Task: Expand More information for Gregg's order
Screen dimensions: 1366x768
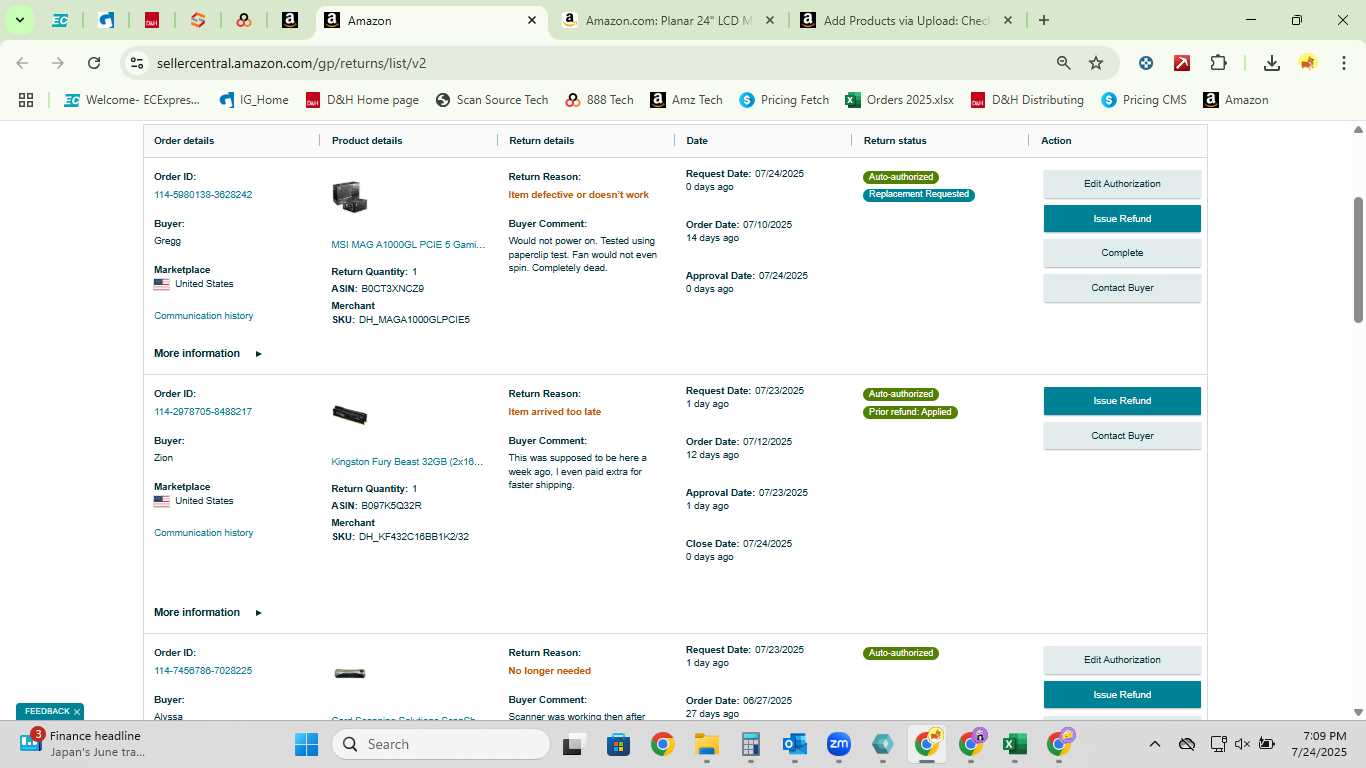Action: [208, 354]
